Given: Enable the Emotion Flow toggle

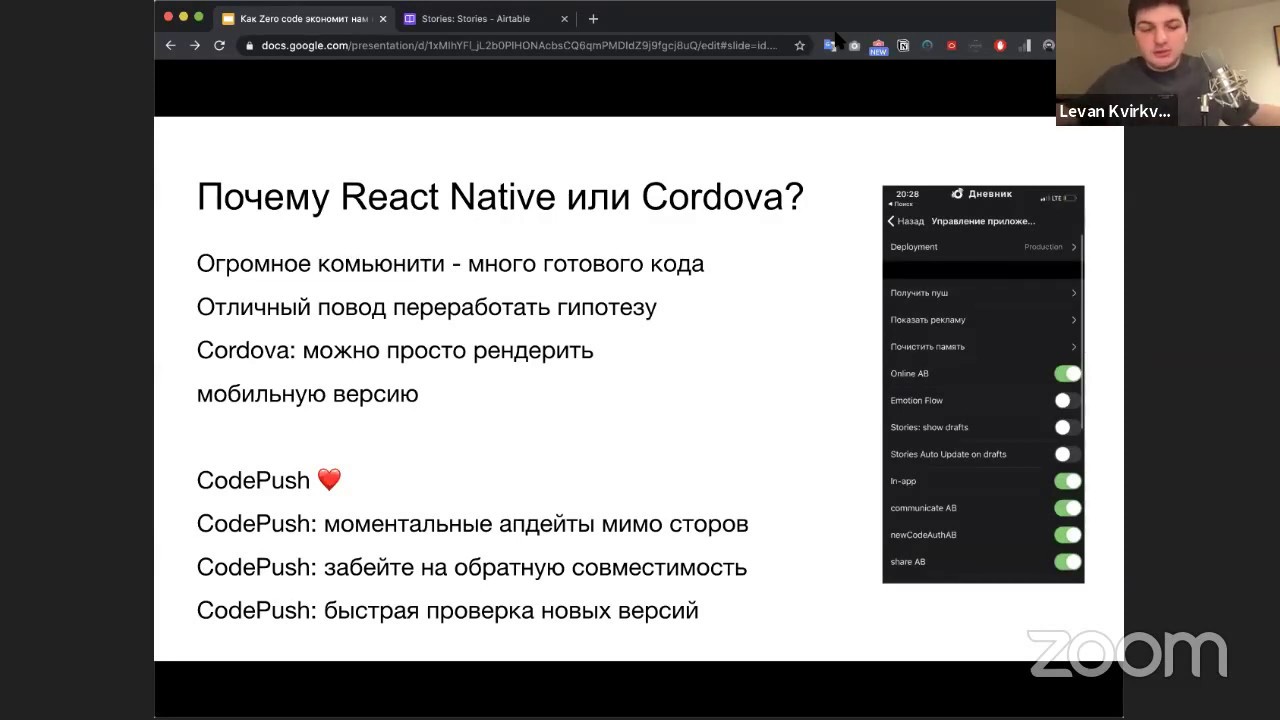Looking at the screenshot, I should point(1067,400).
